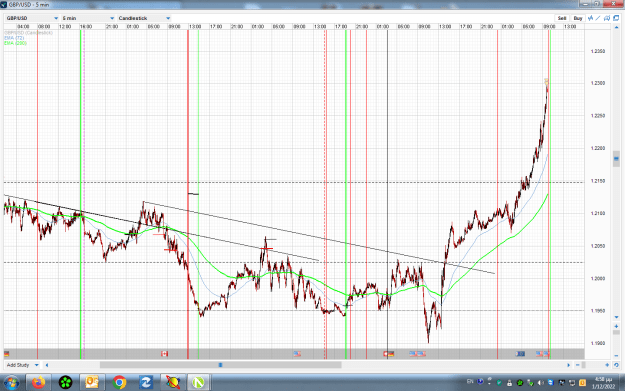Open the GBP/USD instrument dropdown

32,18
